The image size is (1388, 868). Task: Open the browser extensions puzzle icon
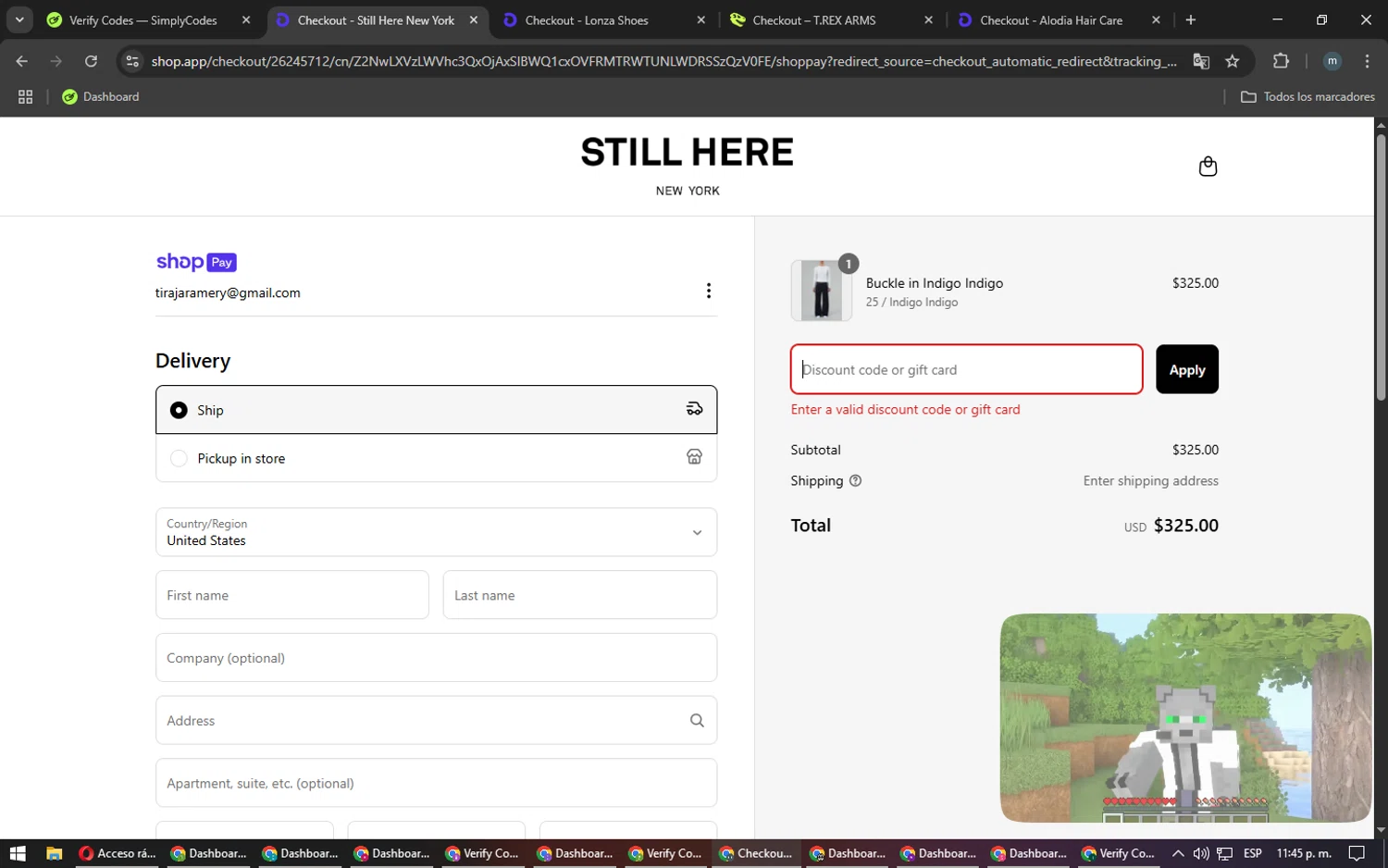click(1281, 61)
